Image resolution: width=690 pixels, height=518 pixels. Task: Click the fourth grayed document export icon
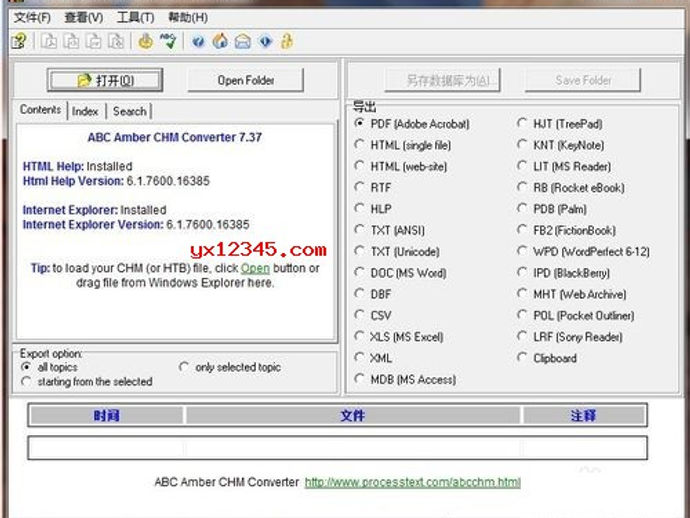tap(116, 41)
